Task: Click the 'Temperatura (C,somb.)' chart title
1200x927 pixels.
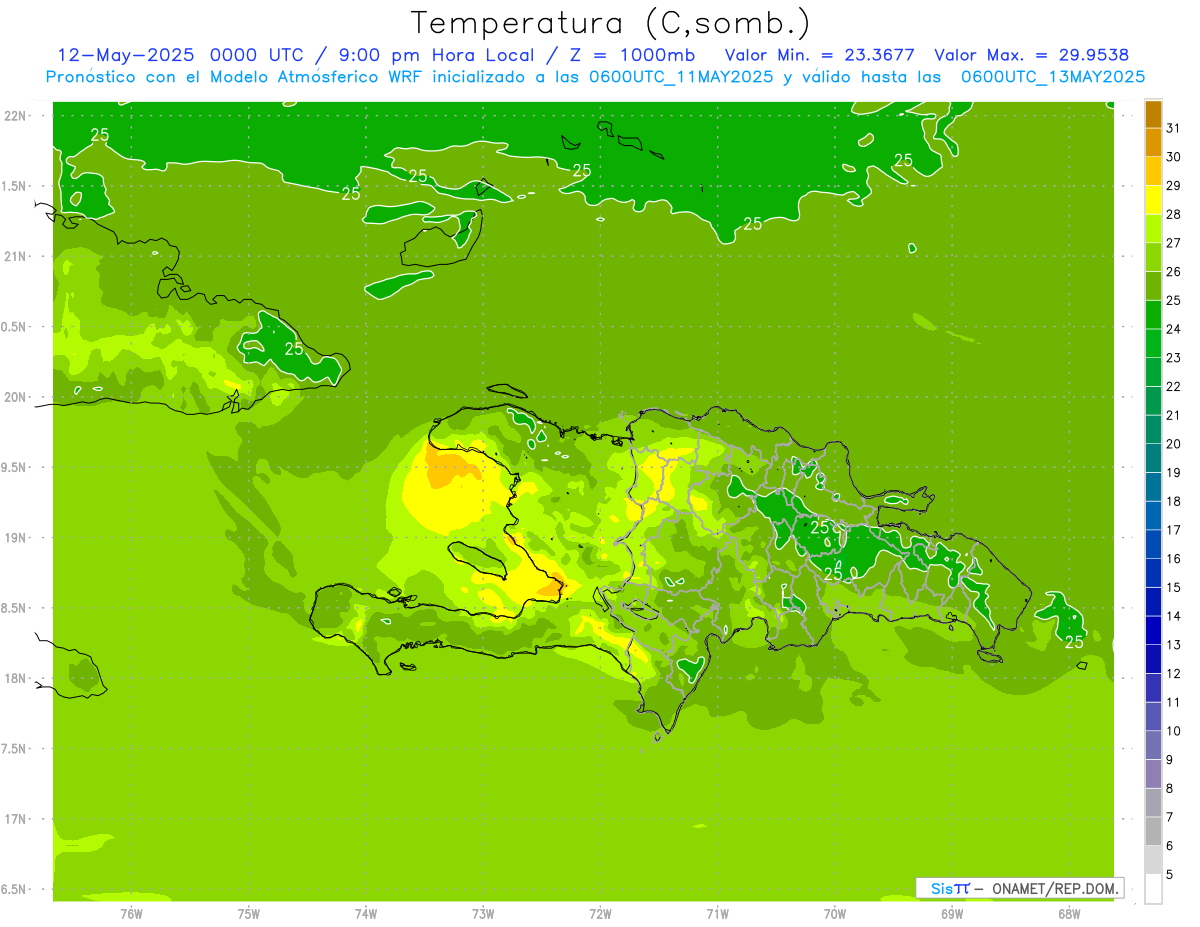Action: (611, 22)
